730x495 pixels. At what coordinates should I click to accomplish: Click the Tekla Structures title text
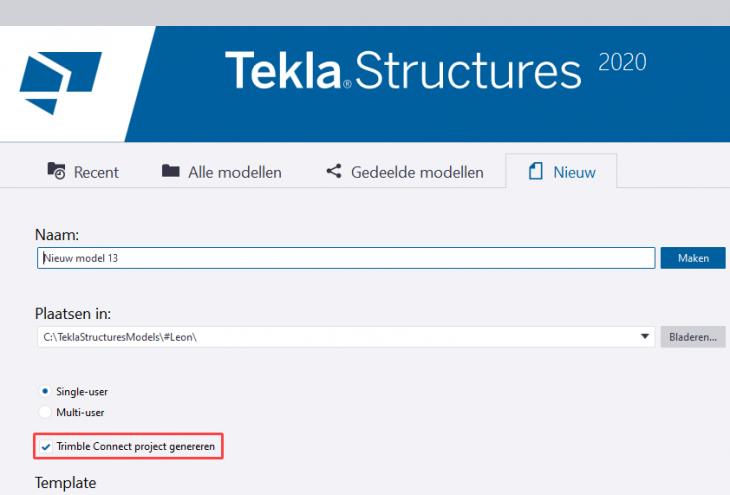click(x=402, y=71)
